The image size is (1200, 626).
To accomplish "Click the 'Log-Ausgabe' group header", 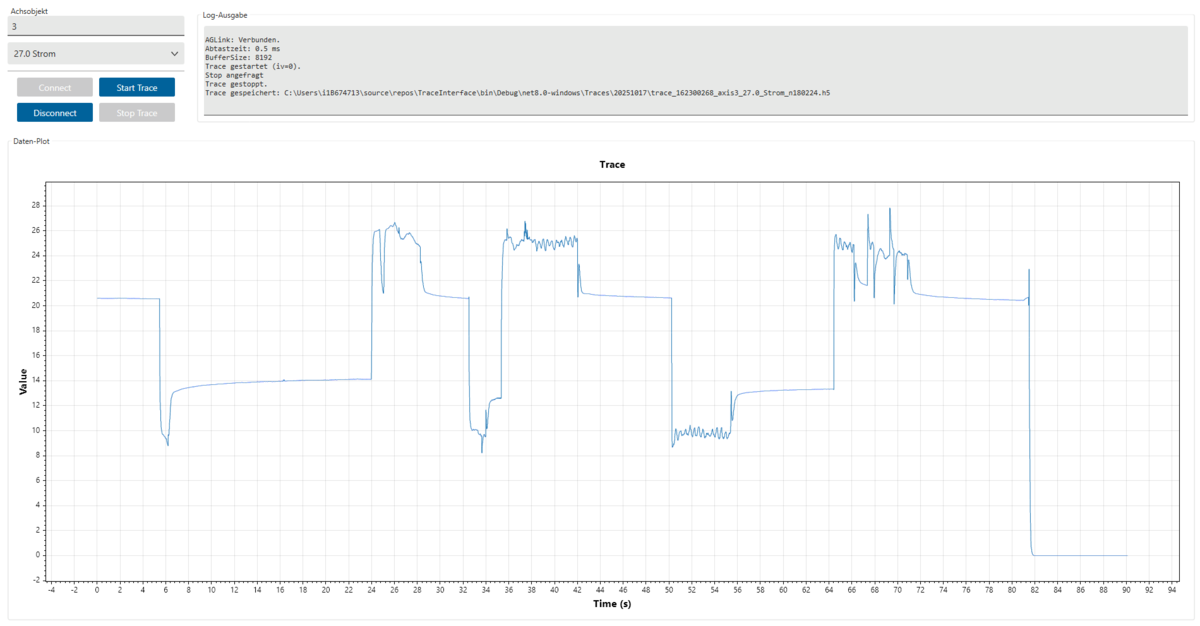I will 226,16.
